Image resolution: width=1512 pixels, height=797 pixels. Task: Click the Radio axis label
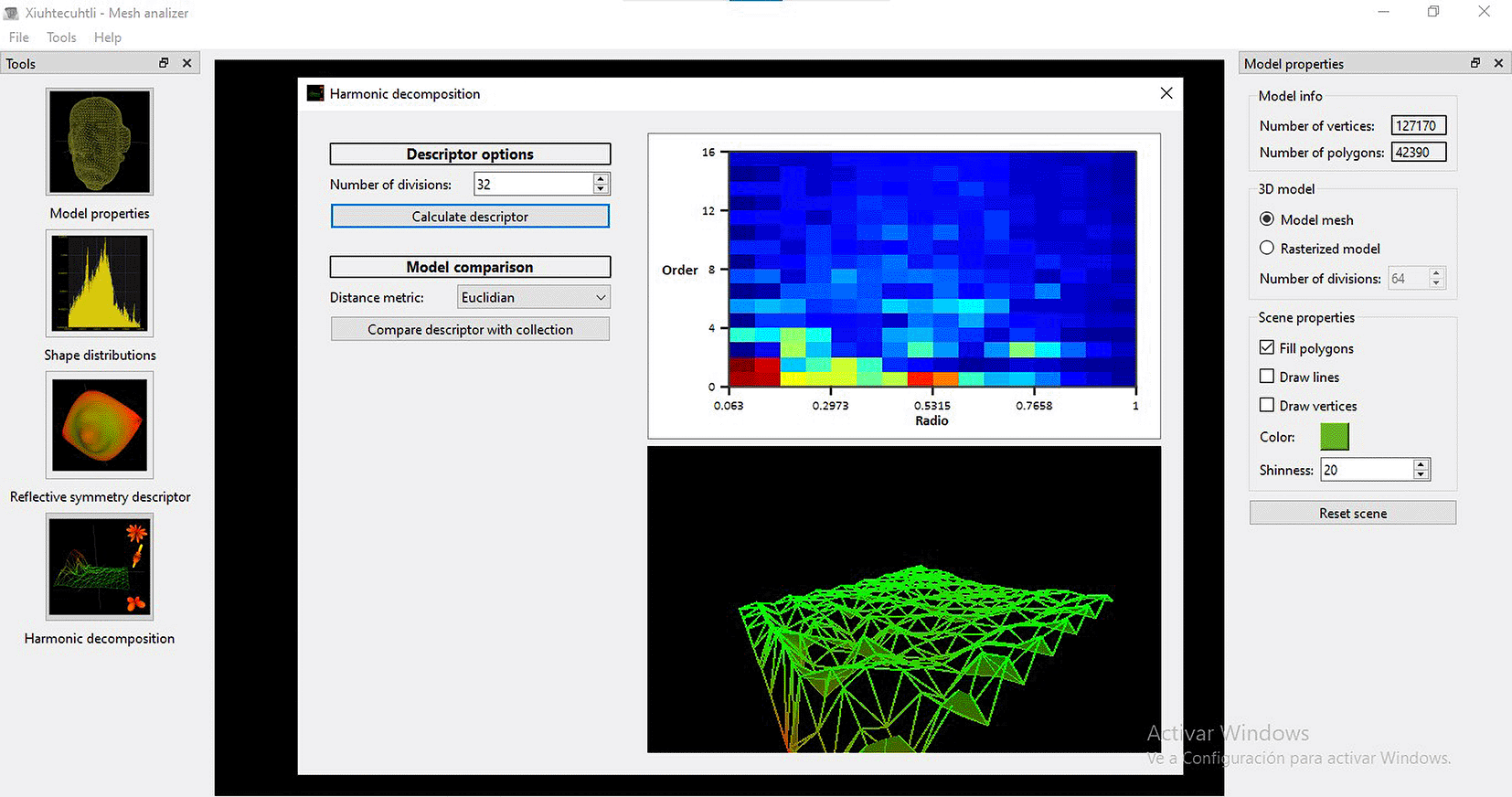tap(932, 420)
